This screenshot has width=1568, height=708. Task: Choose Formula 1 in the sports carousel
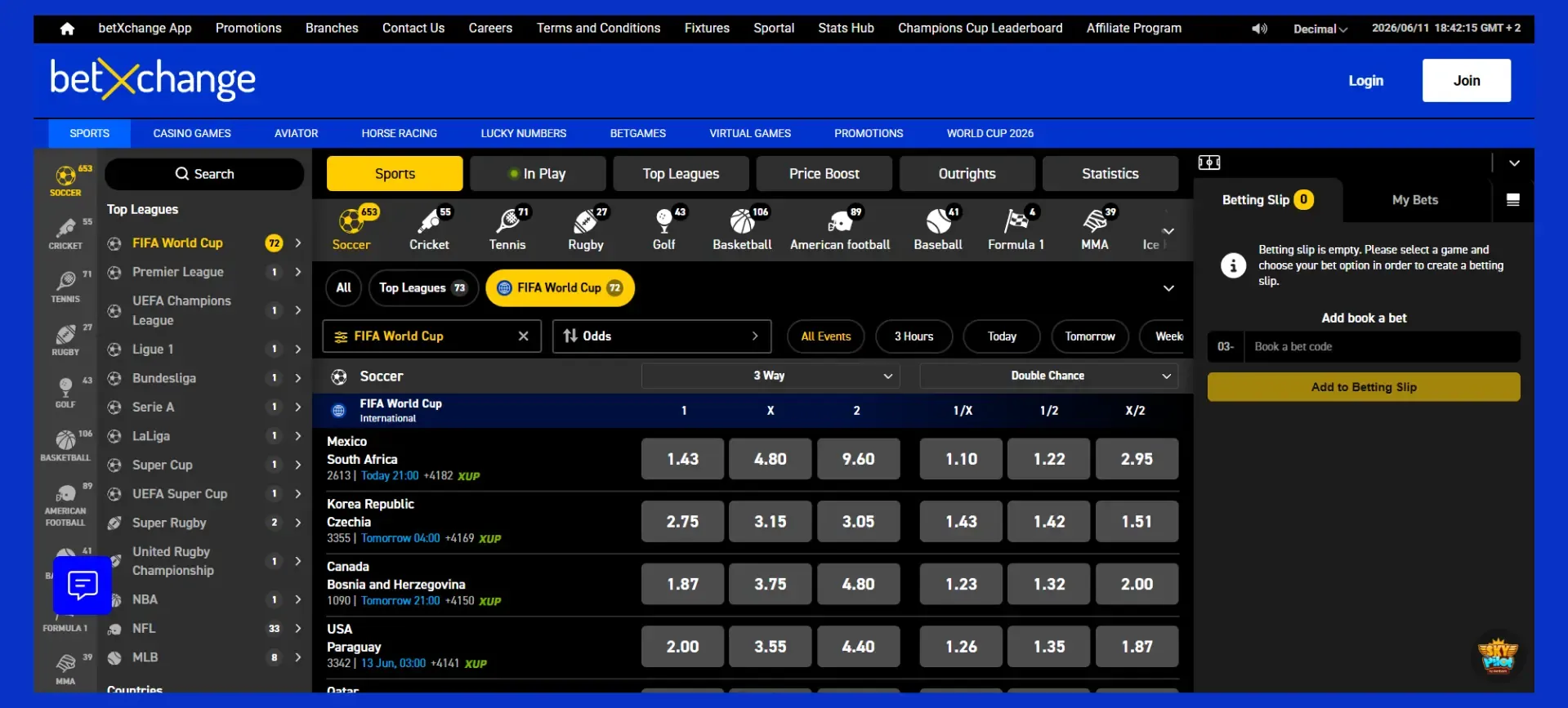(x=1016, y=229)
